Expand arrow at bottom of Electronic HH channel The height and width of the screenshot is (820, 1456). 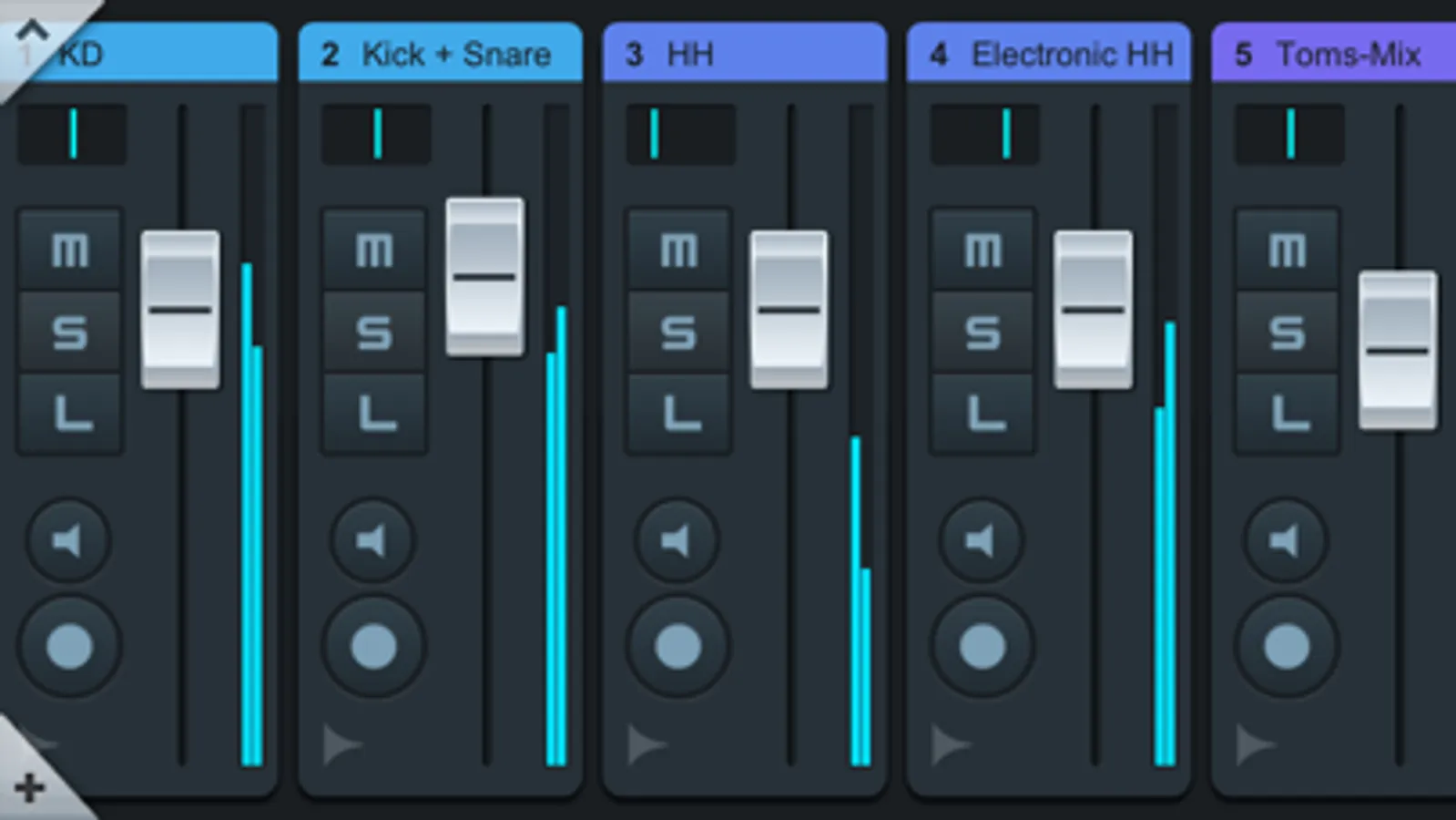click(x=950, y=744)
